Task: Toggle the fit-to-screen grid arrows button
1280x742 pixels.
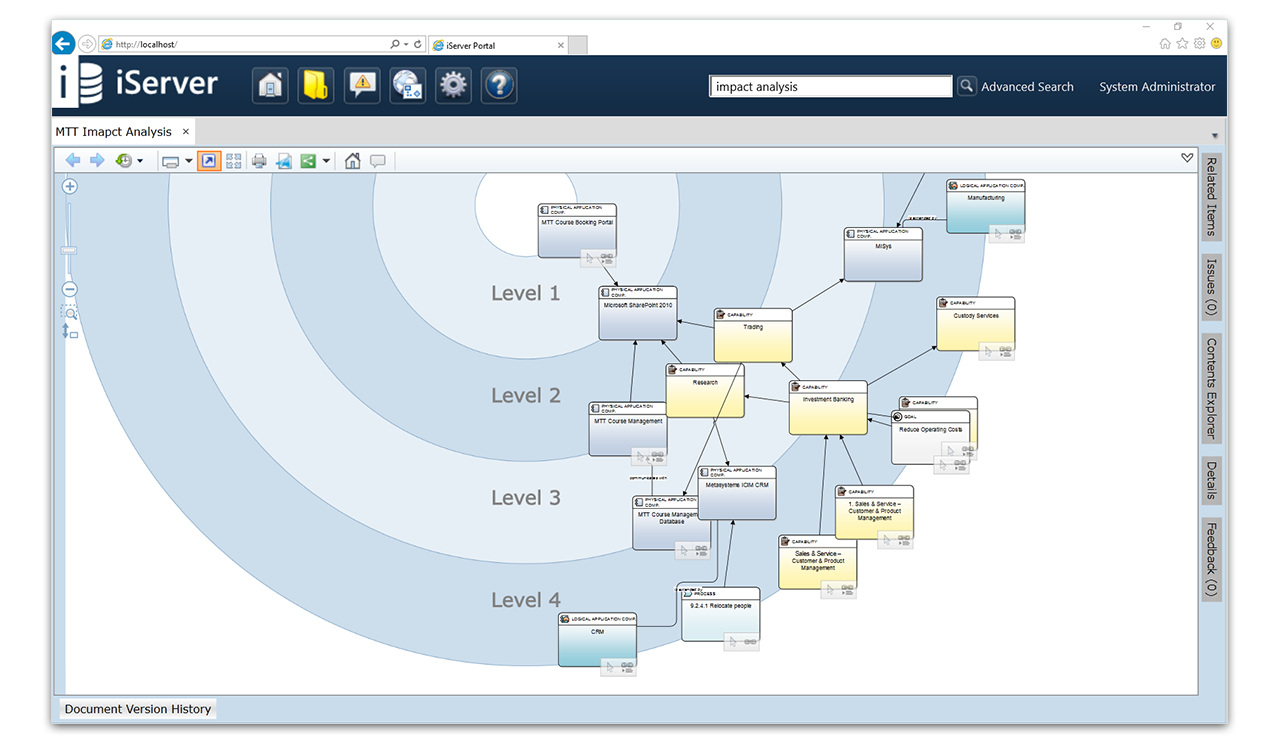Action: 233,161
